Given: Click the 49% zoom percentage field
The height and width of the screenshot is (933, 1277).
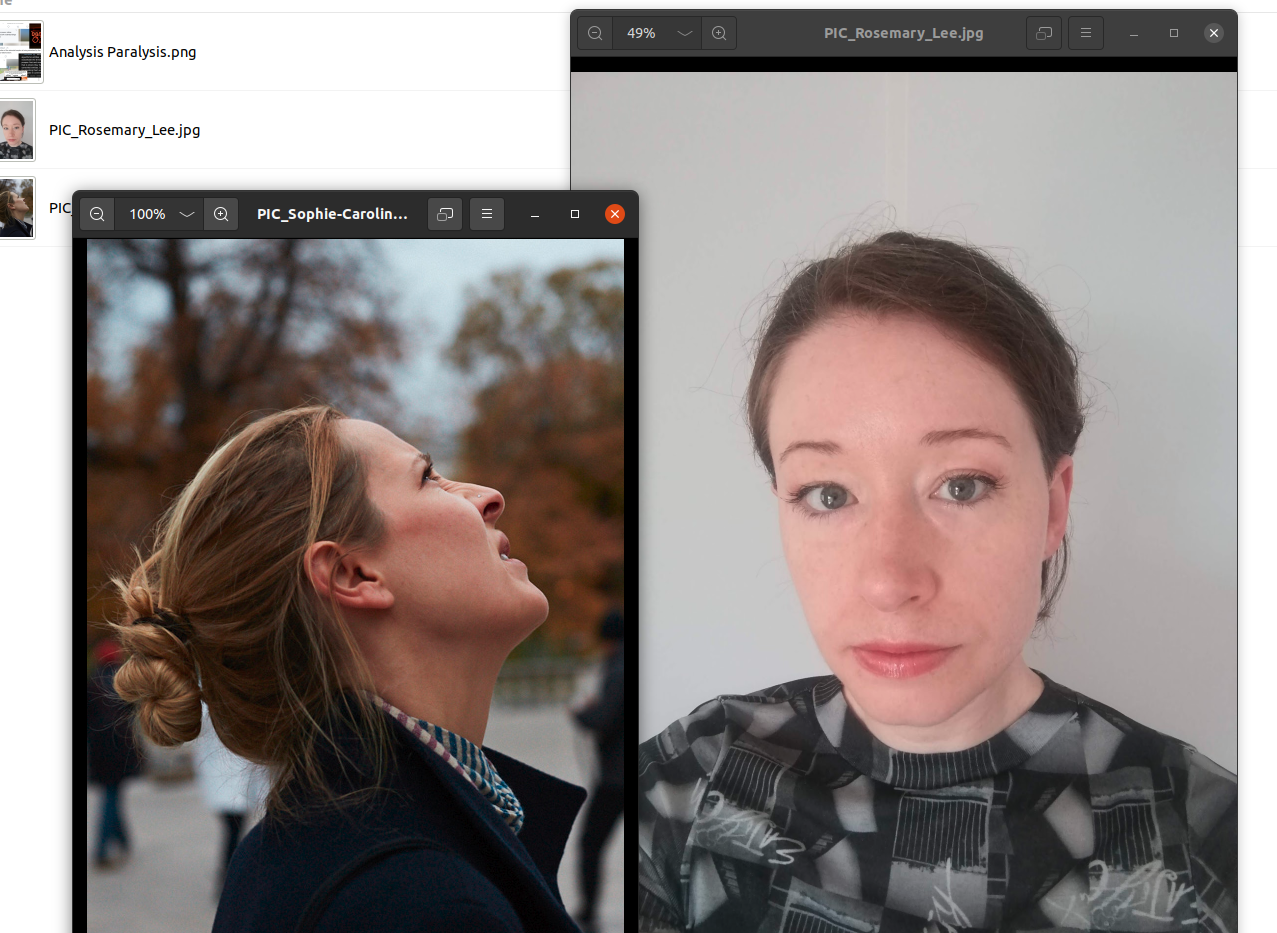Looking at the screenshot, I should coord(641,33).
